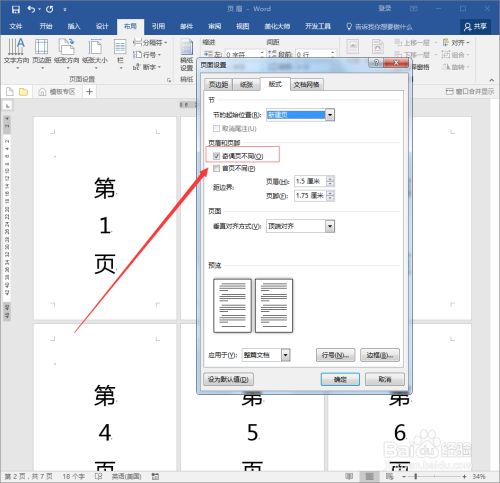
Task: Collapse the ribbon with the chevron
Action: (x=492, y=80)
